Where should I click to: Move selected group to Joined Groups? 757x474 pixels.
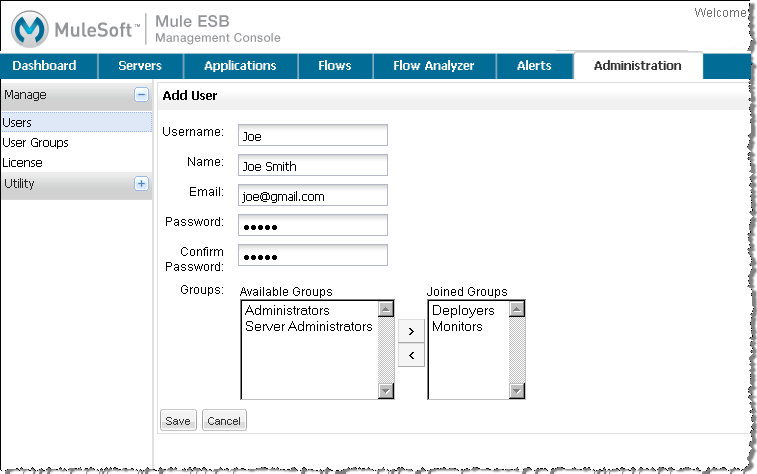click(410, 329)
